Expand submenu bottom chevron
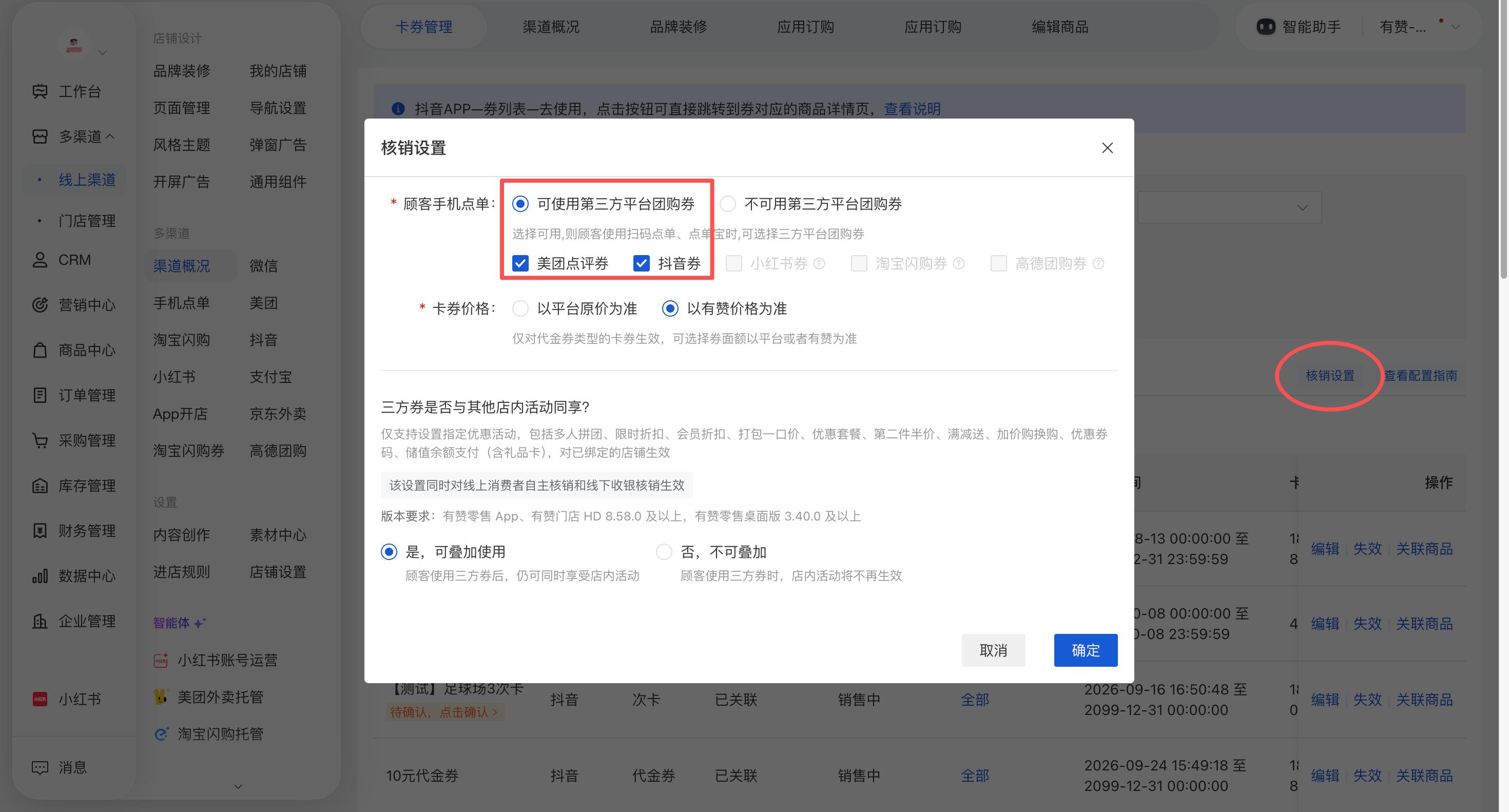The image size is (1509, 812). click(238, 787)
